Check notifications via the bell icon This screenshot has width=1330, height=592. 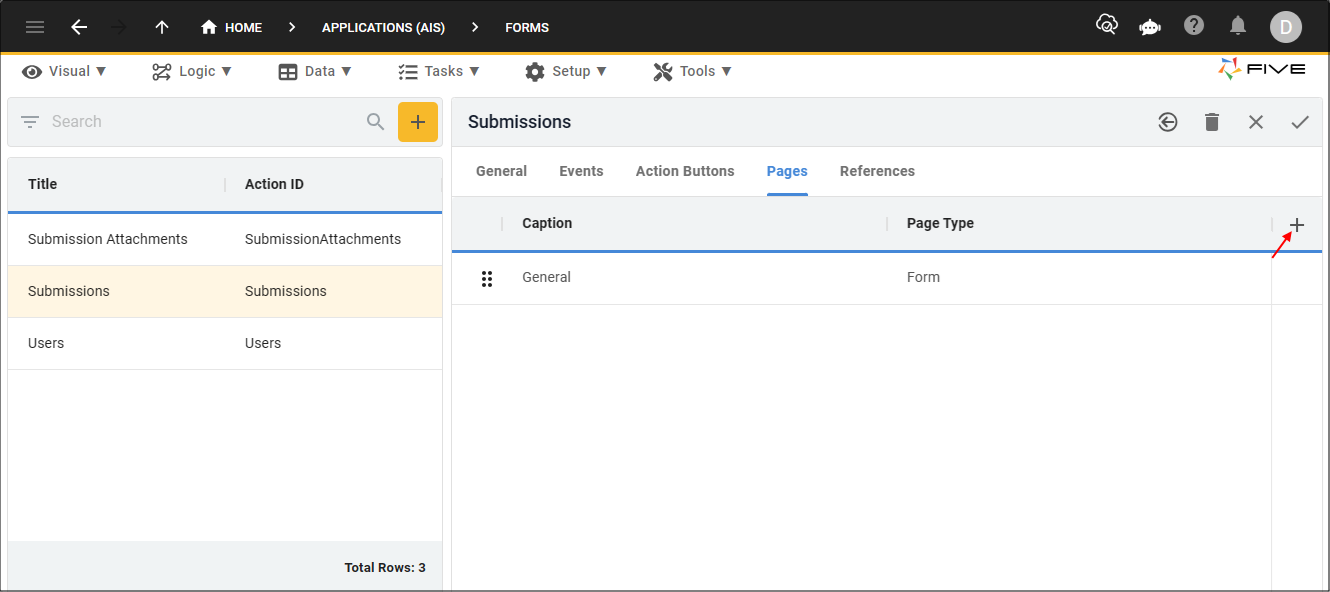point(1237,27)
